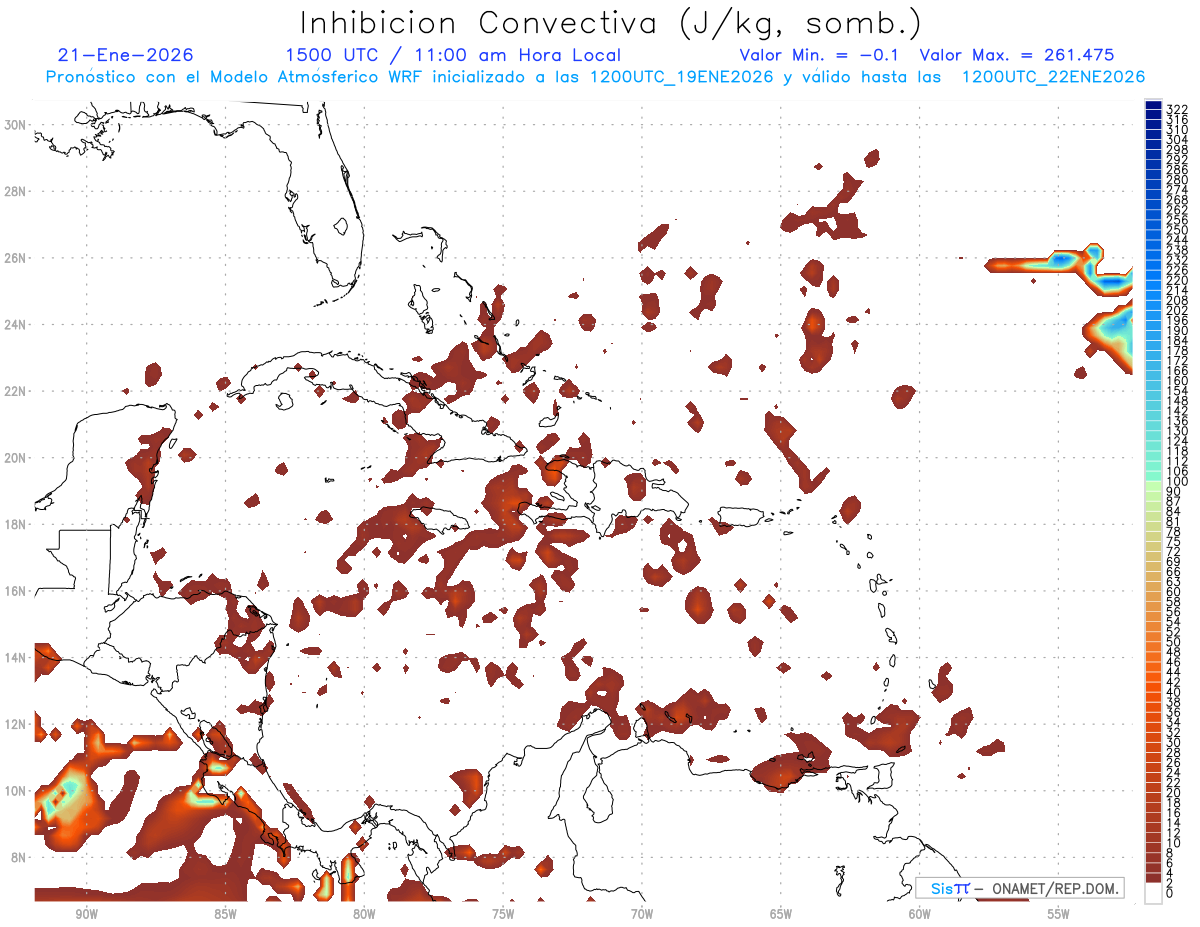Click the '18N' latitude label

15,524
